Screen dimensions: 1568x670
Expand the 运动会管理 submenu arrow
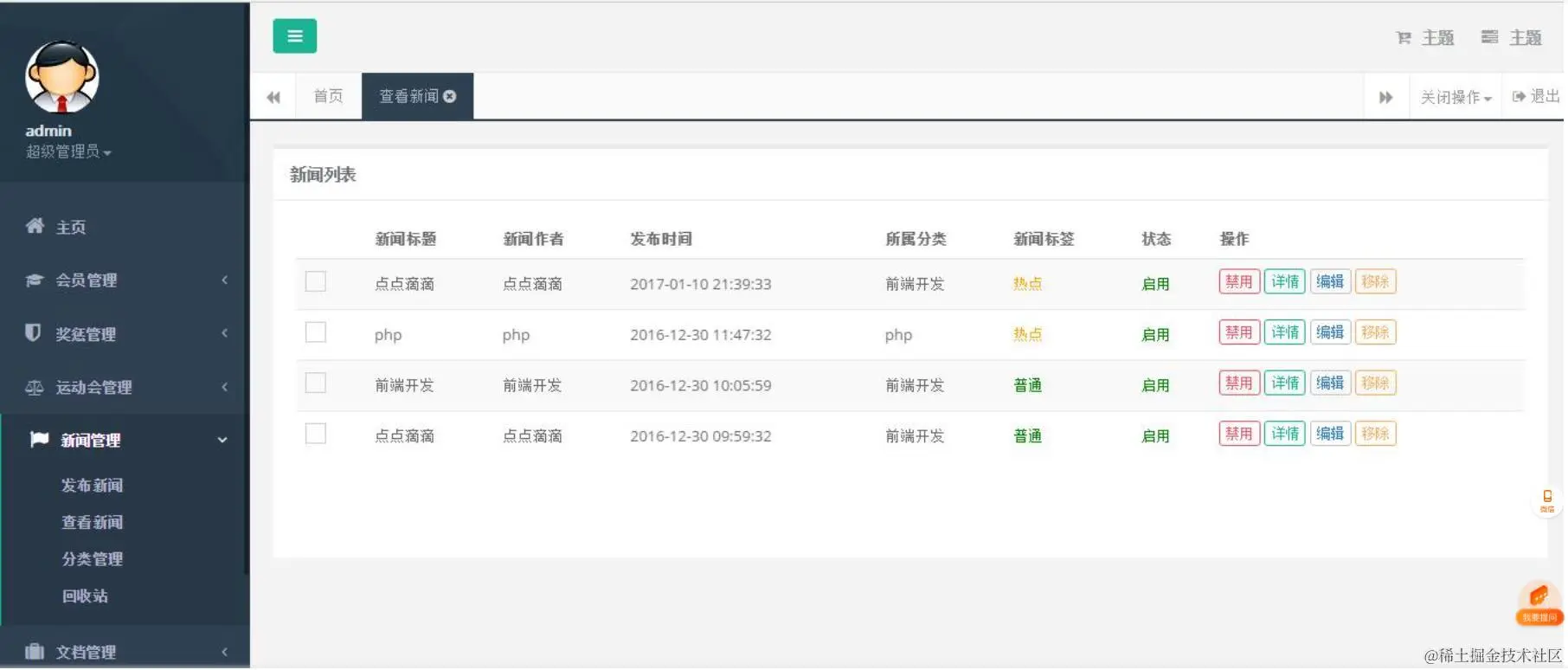click(x=224, y=387)
